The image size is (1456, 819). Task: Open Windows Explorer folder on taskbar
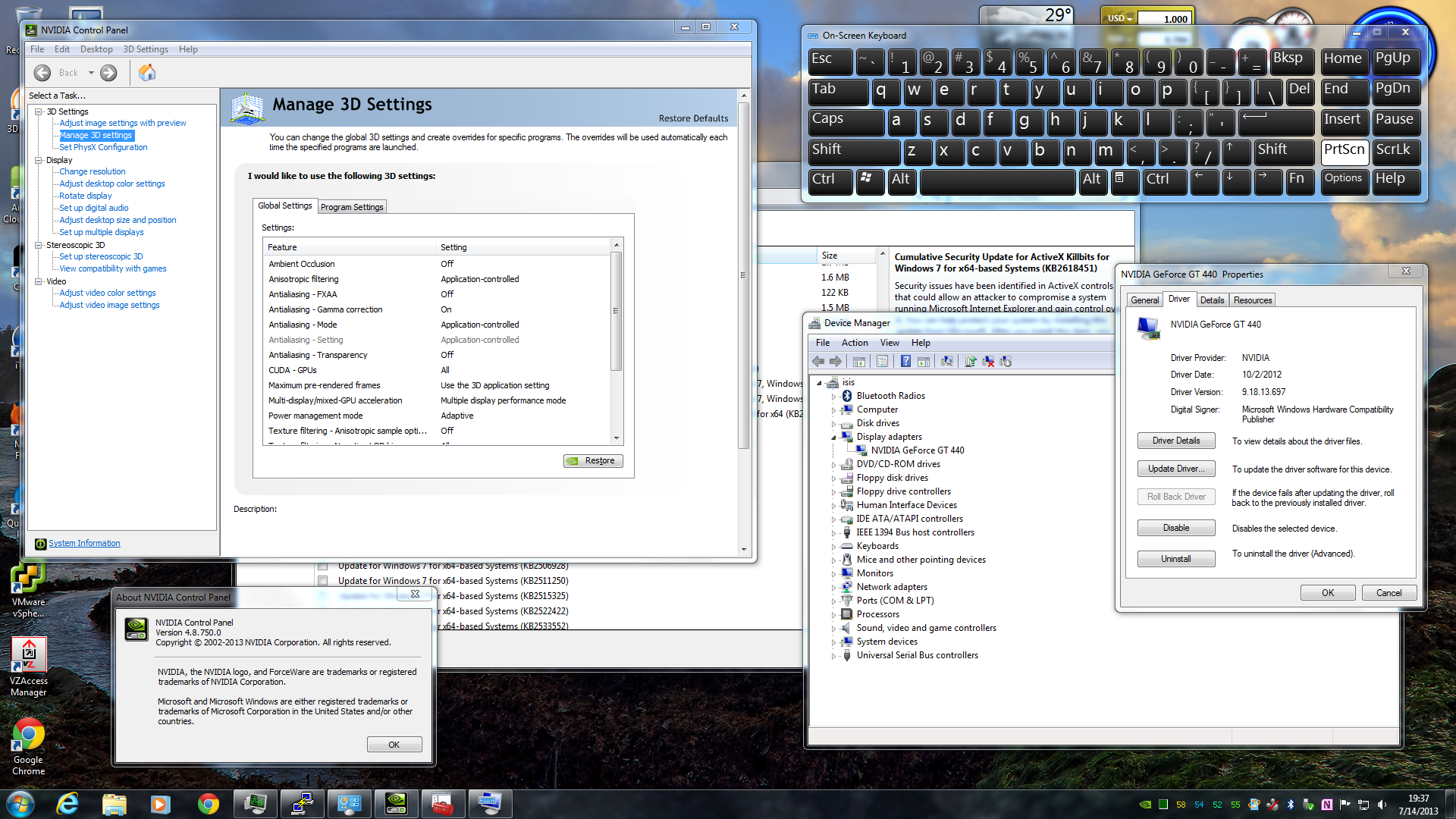click(x=114, y=804)
